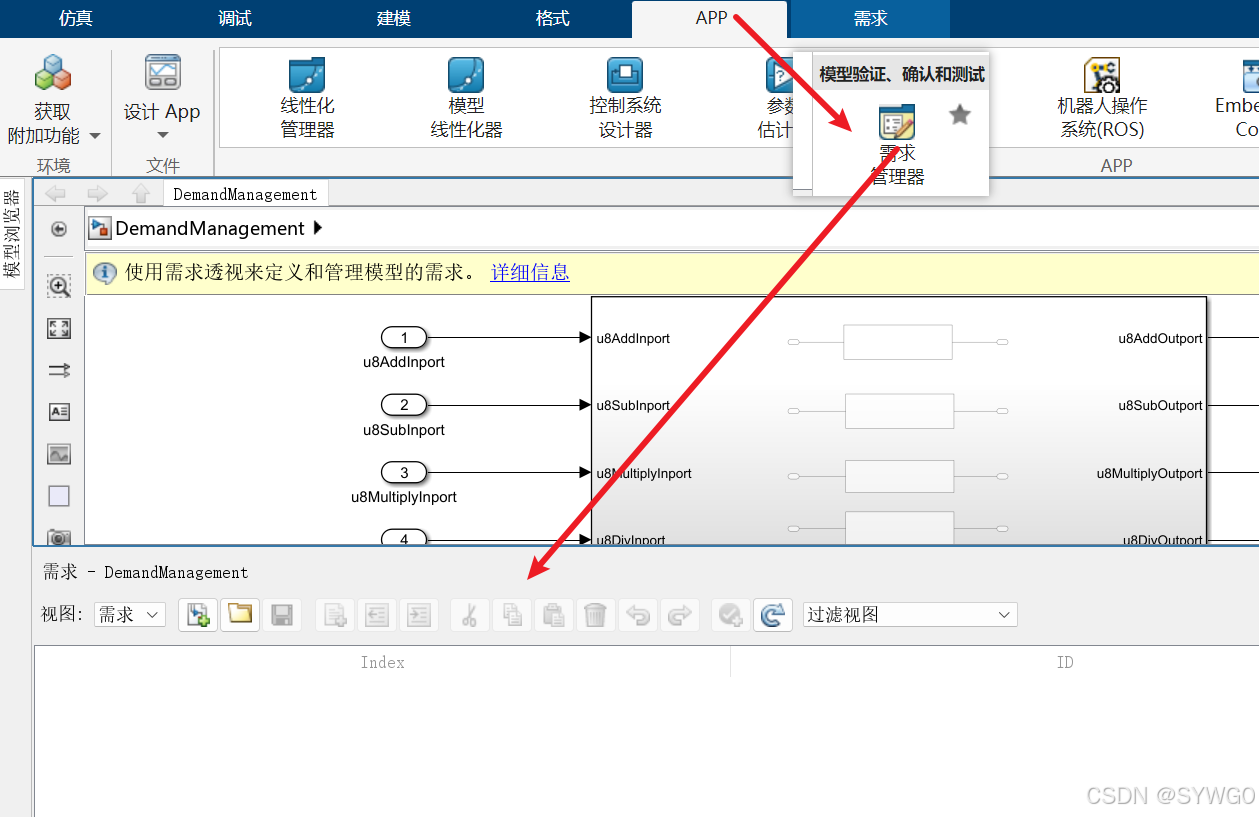The width and height of the screenshot is (1259, 817).
Task: Click the copy icon in requirements toolbar
Action: 511,614
